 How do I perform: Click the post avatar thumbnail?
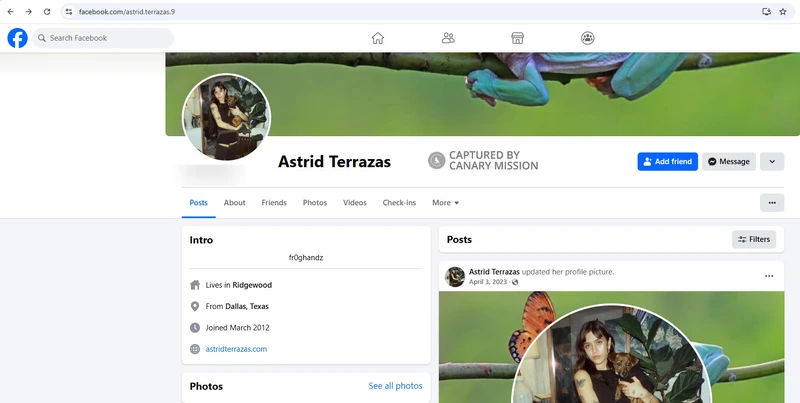coord(455,276)
